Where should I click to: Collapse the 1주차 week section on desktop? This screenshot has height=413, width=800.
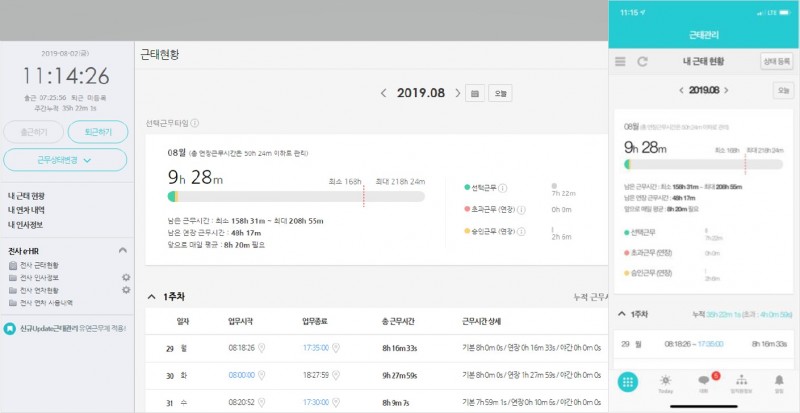click(x=151, y=296)
